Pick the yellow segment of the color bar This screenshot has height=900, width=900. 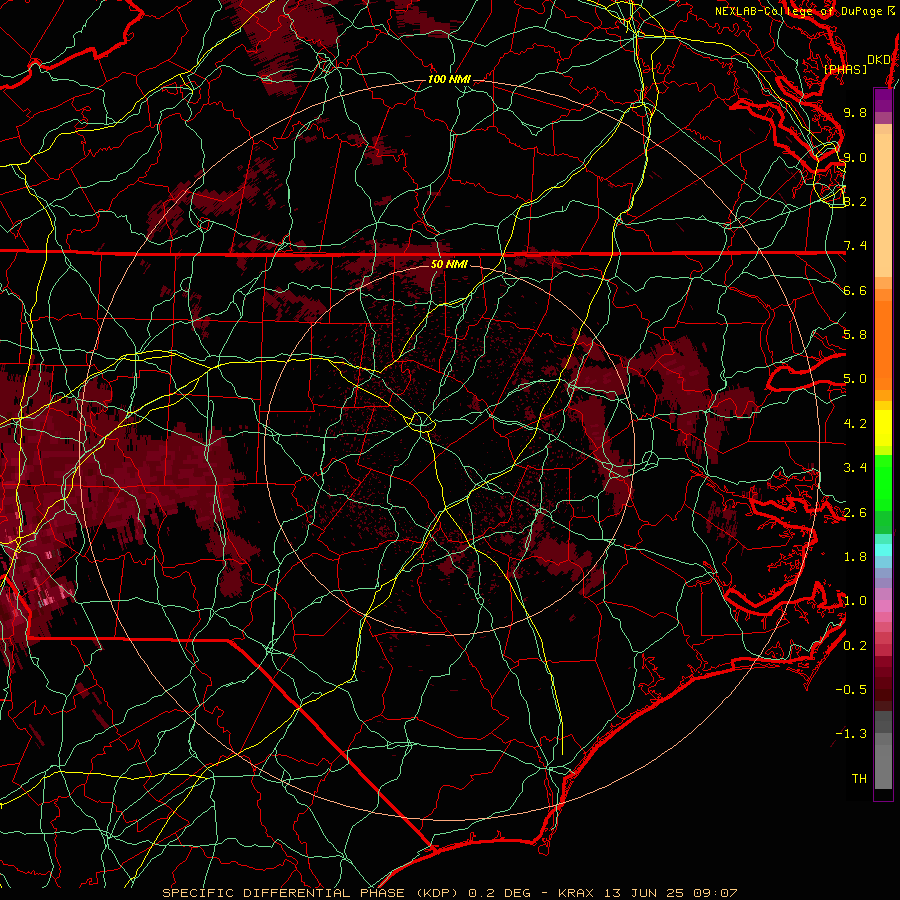[x=883, y=428]
